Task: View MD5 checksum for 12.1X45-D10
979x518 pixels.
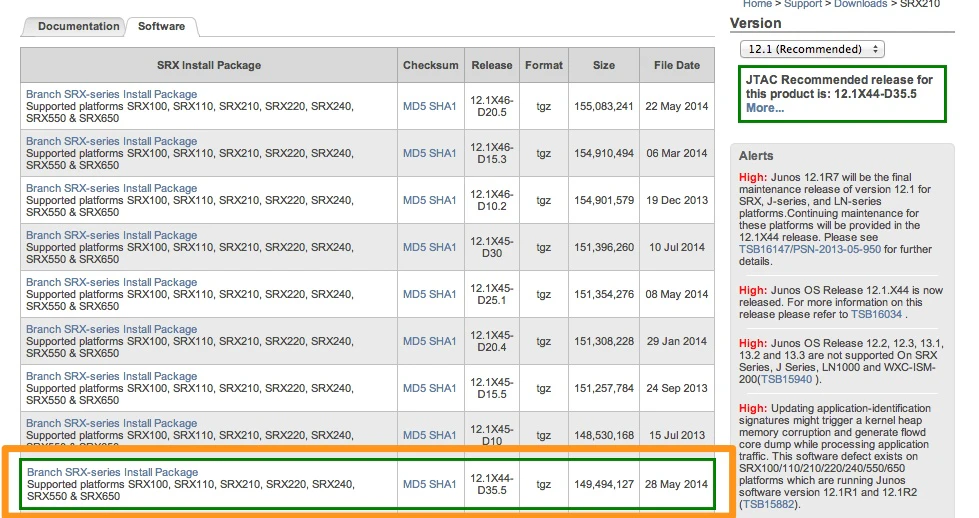Action: [x=415, y=435]
